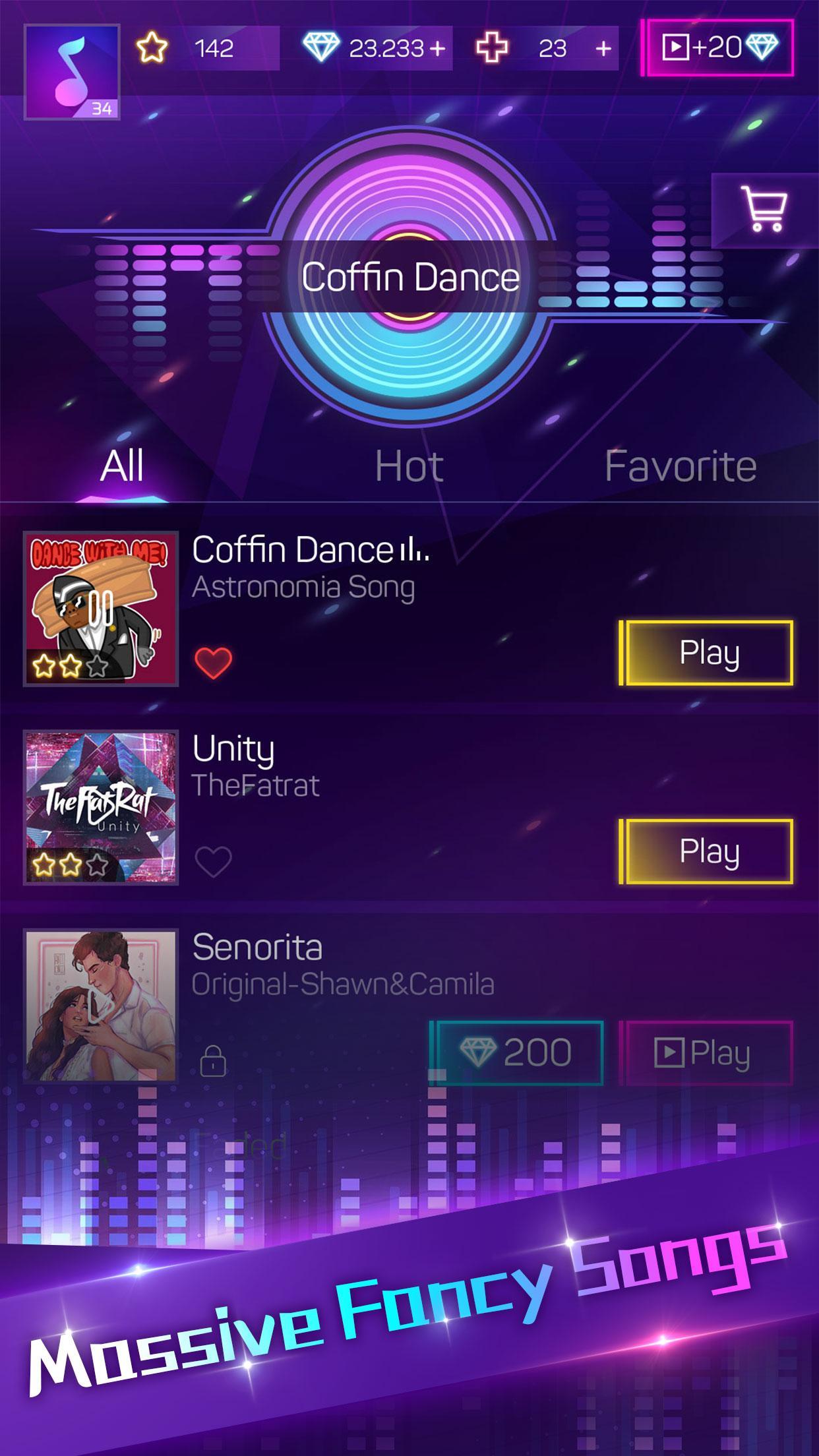819x1456 pixels.
Task: Tap the diamond currency icon
Action: point(321,47)
